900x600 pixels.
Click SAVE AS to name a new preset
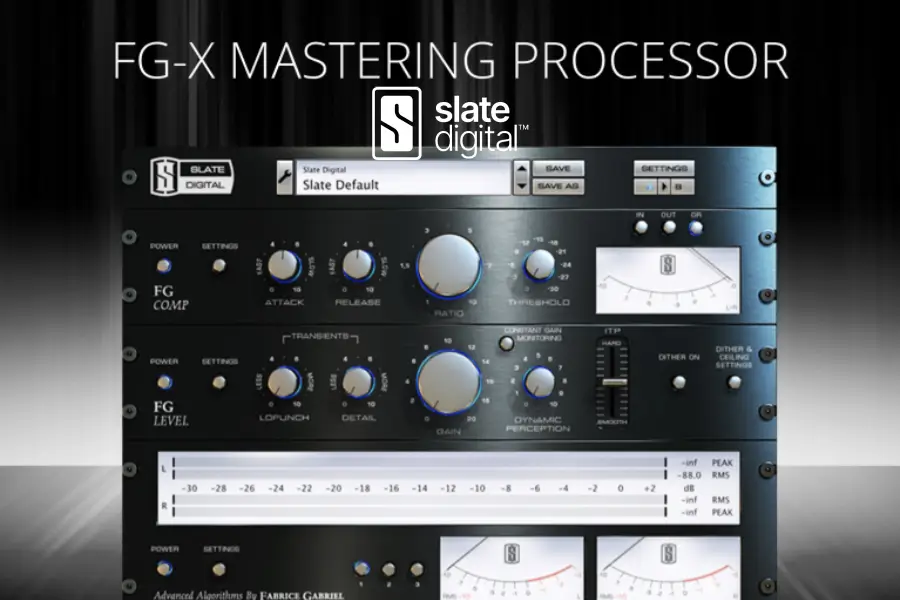point(559,186)
